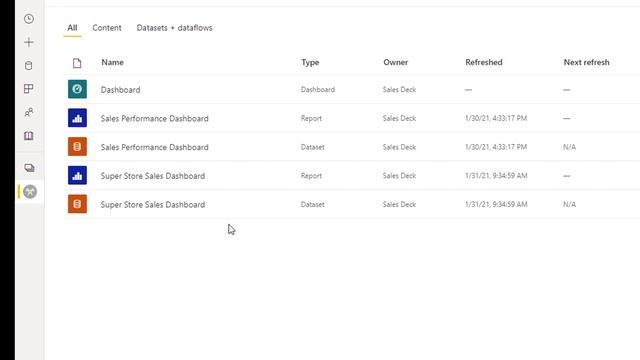Sort by the Name column header
Screen dimensions: 640x360
(113, 62)
